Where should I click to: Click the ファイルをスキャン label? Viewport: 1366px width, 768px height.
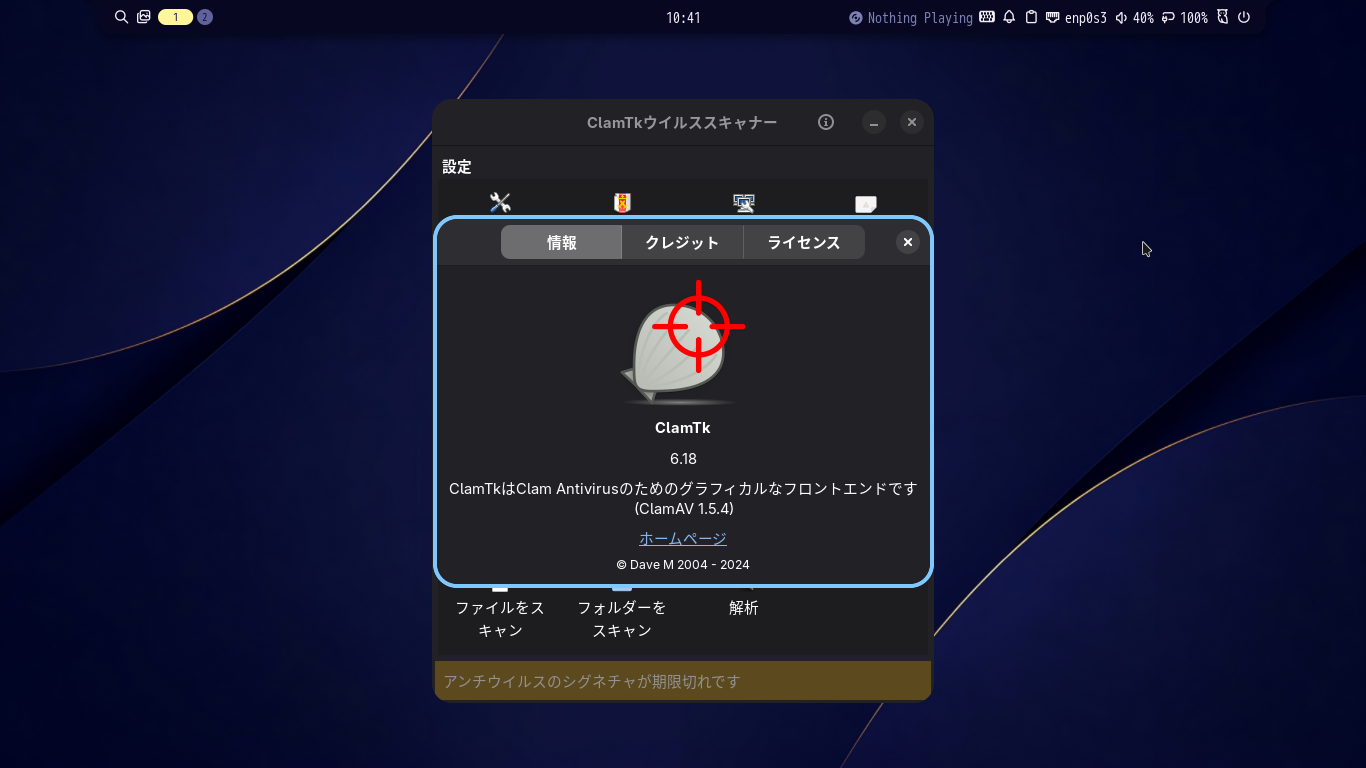500,618
